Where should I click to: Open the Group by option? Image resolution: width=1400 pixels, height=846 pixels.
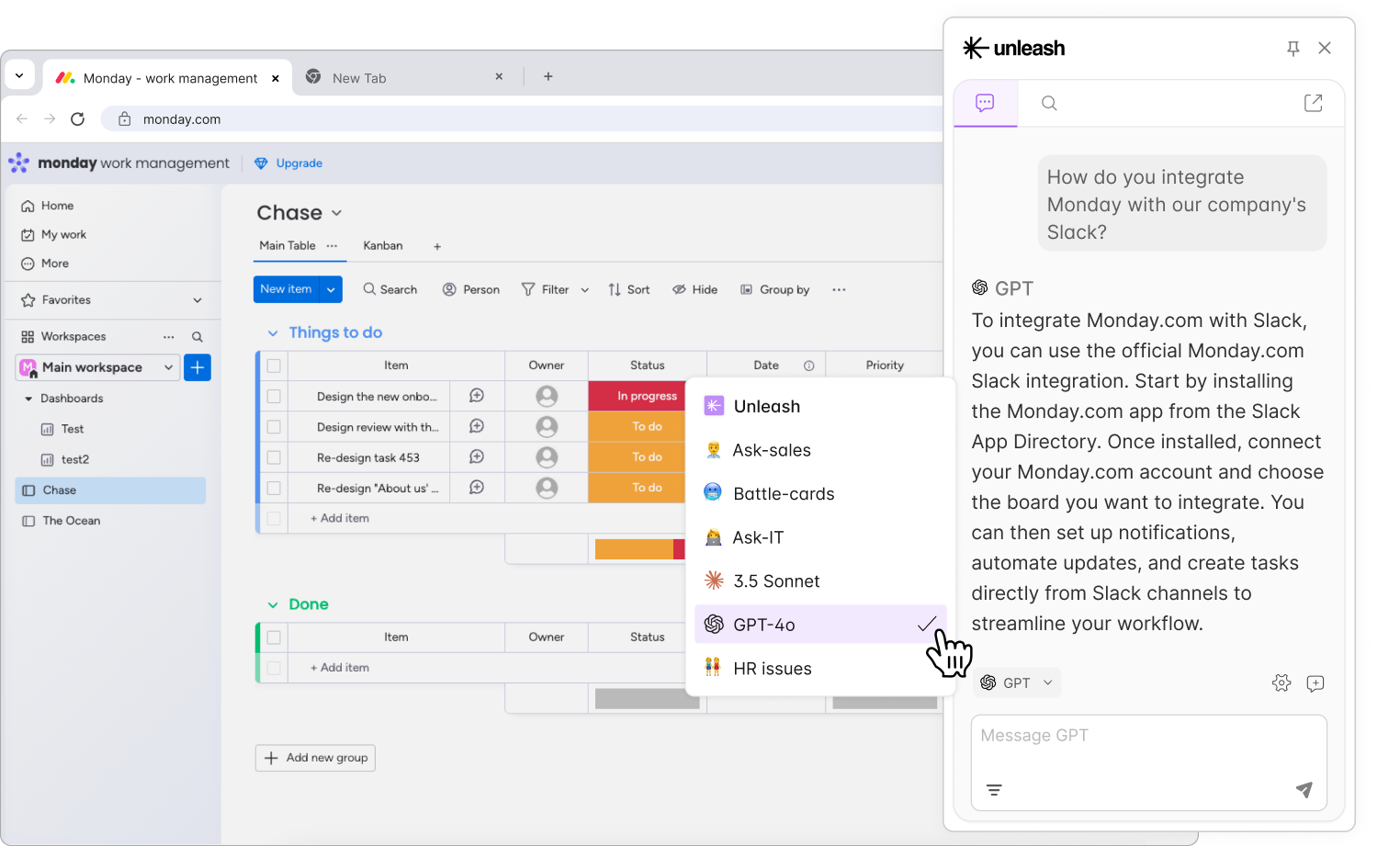[775, 289]
